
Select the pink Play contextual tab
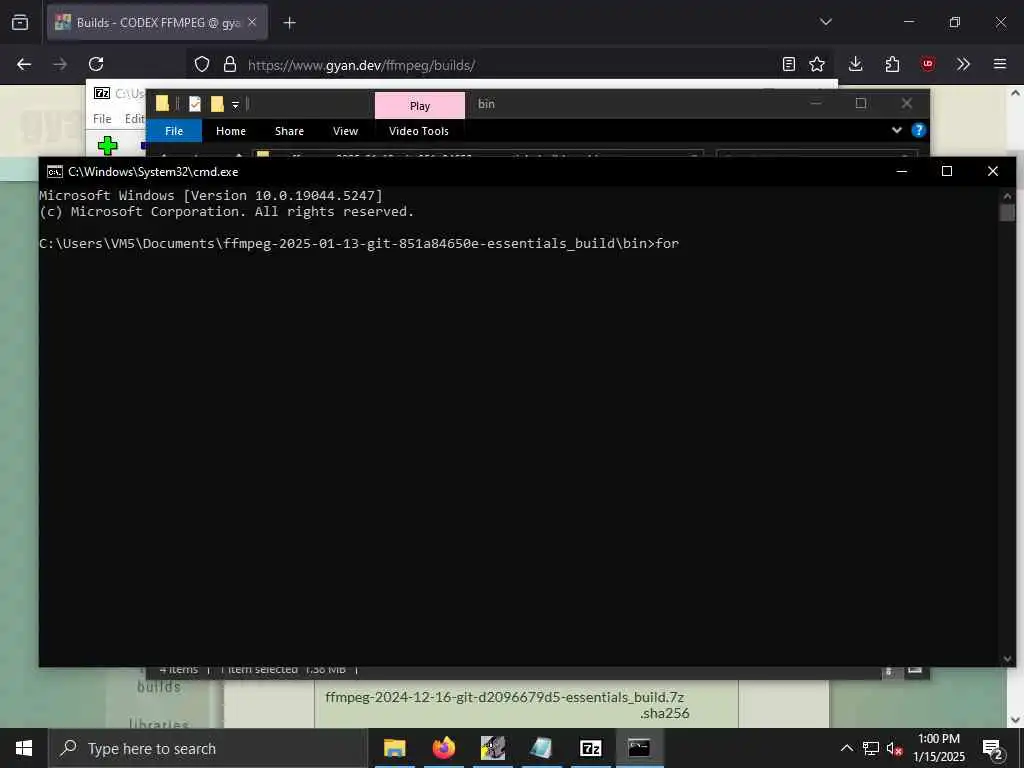(x=420, y=106)
